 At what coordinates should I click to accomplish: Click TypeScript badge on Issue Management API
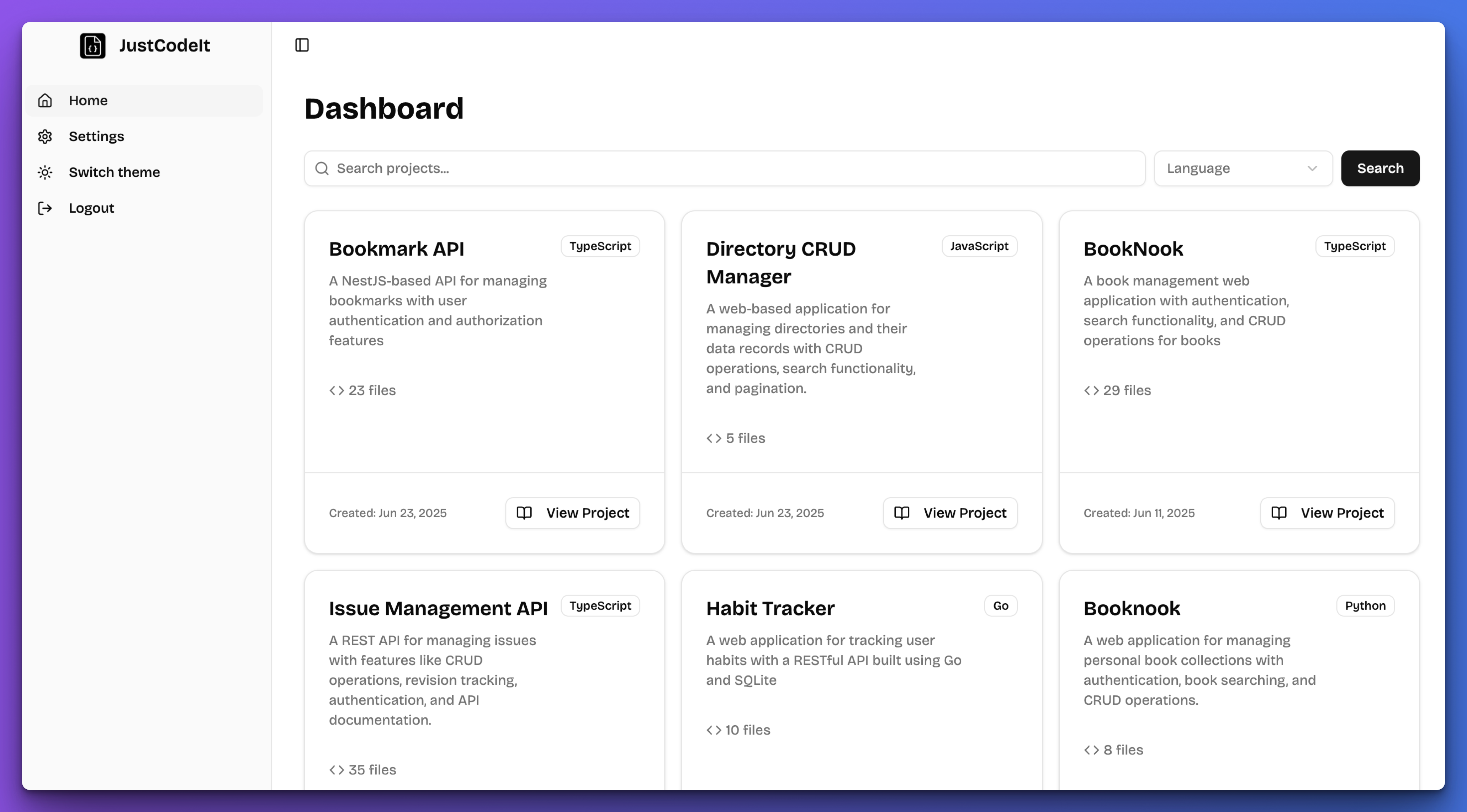(x=600, y=606)
